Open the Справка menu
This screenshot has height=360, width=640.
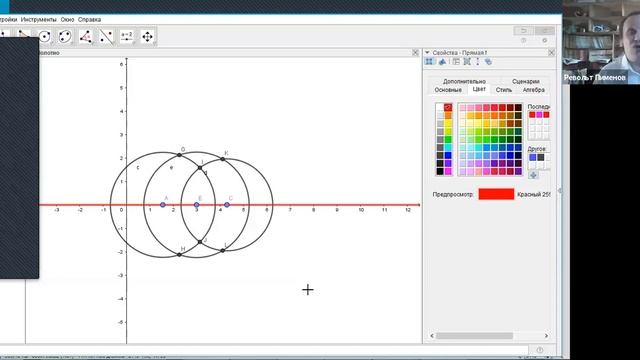(89, 20)
